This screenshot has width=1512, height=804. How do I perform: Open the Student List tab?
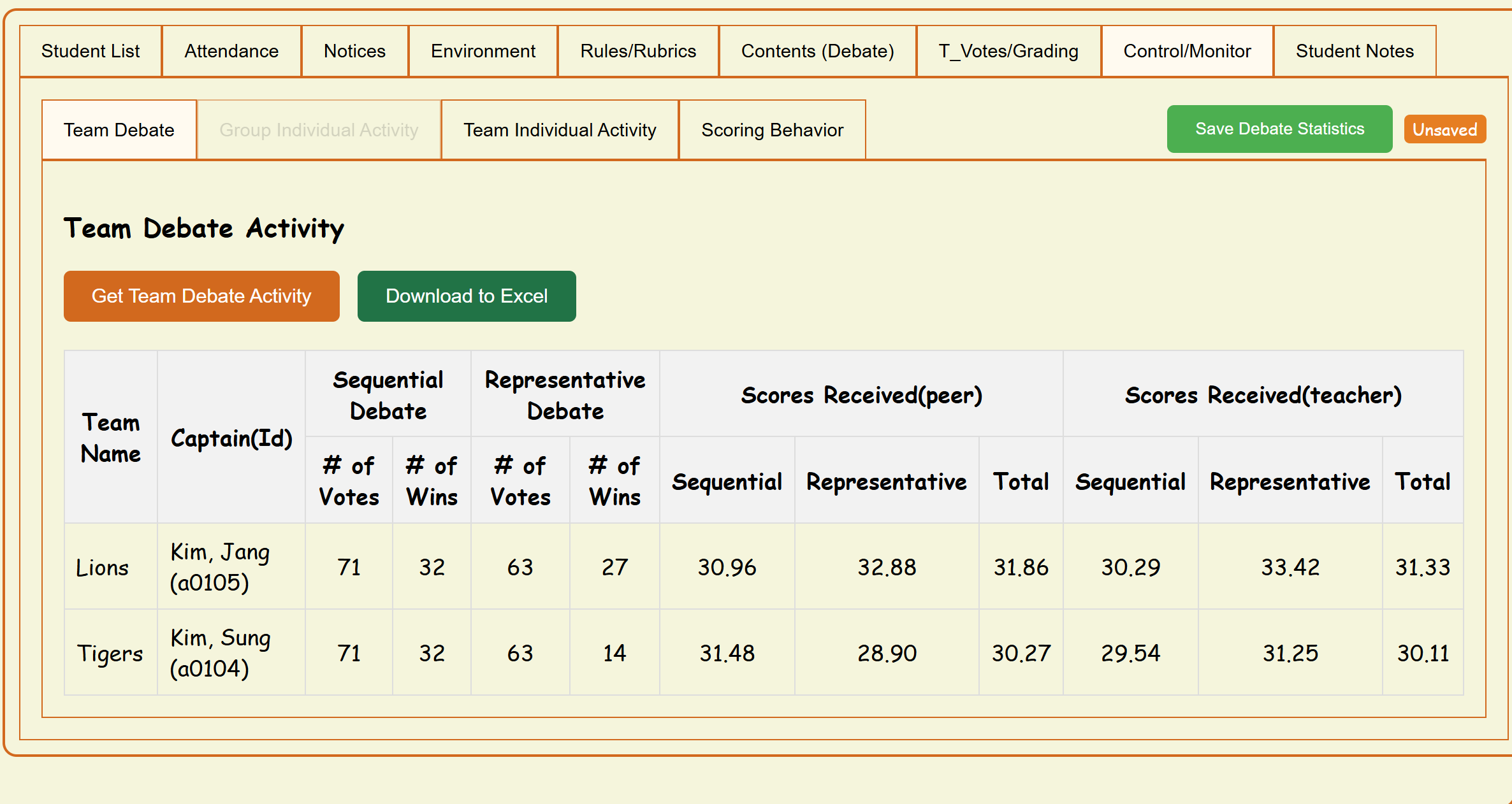click(91, 51)
